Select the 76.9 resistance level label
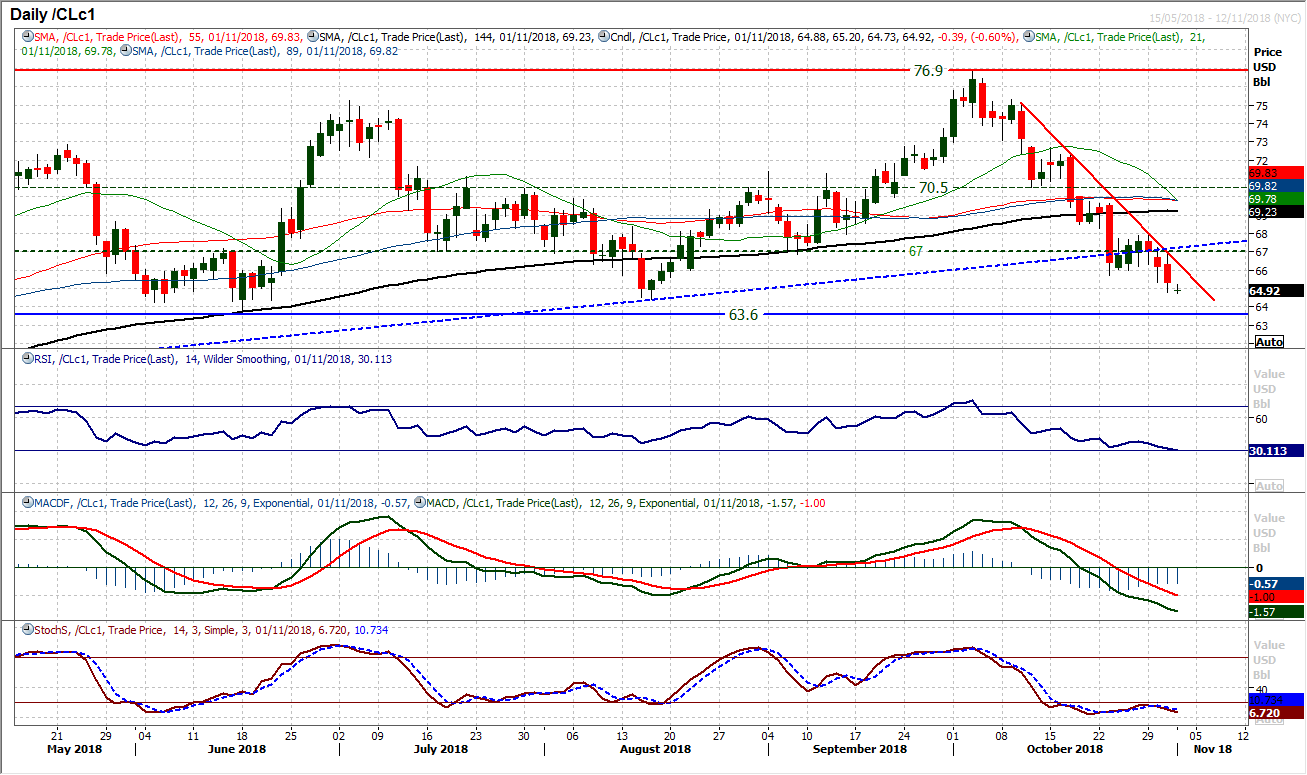The width and height of the screenshot is (1307, 775). (928, 71)
